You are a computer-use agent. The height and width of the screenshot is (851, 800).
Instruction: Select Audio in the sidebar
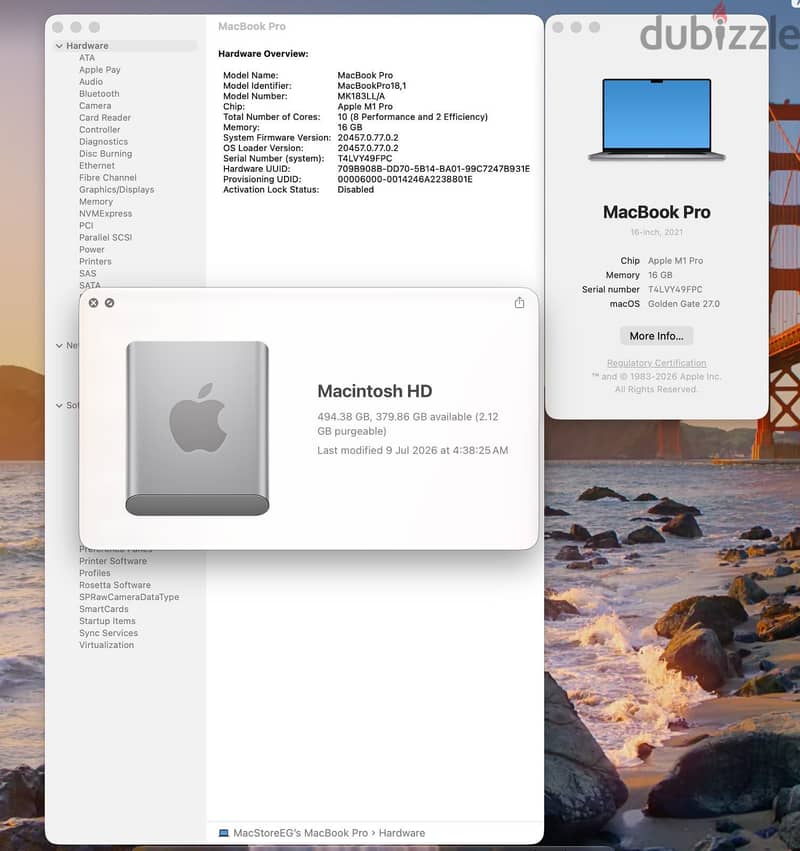tap(91, 82)
